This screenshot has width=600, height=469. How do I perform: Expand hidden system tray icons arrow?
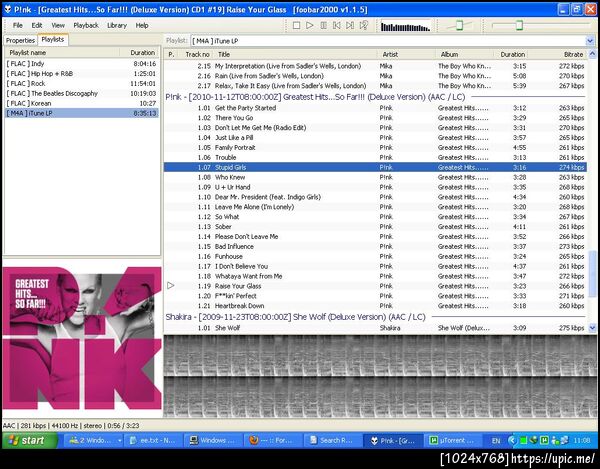(x=512, y=441)
